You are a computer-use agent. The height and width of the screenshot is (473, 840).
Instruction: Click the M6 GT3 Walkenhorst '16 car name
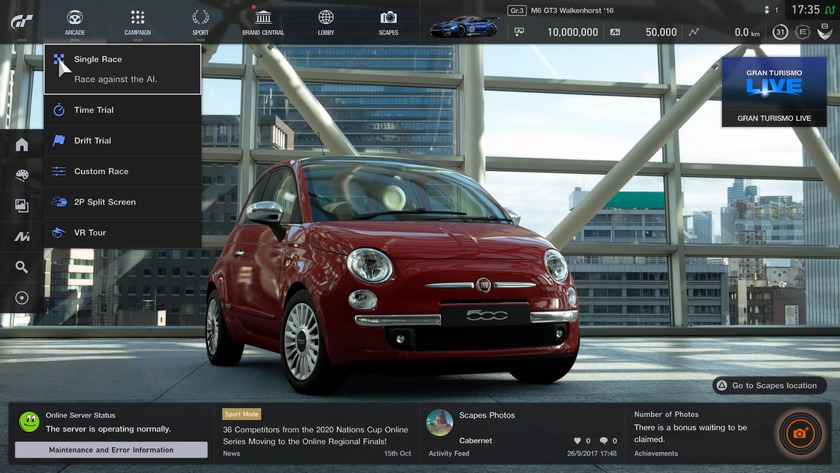coord(572,10)
